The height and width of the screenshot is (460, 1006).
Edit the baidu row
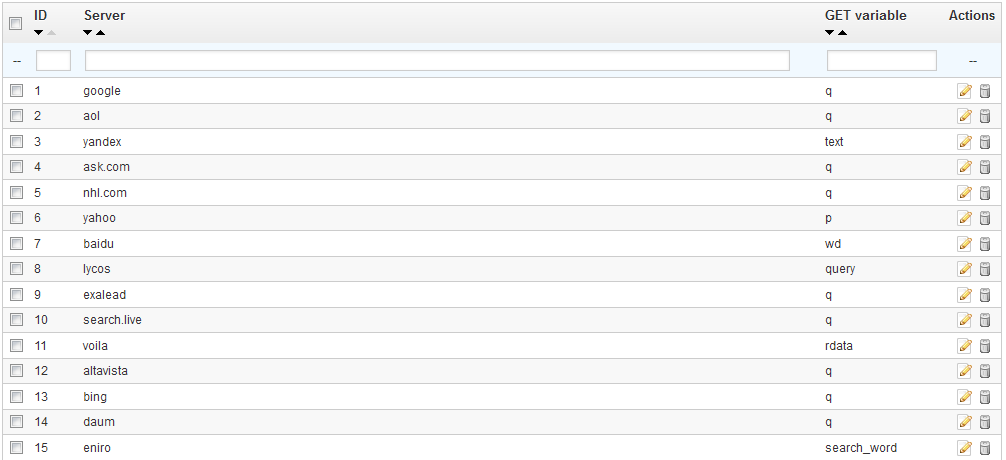coord(964,244)
